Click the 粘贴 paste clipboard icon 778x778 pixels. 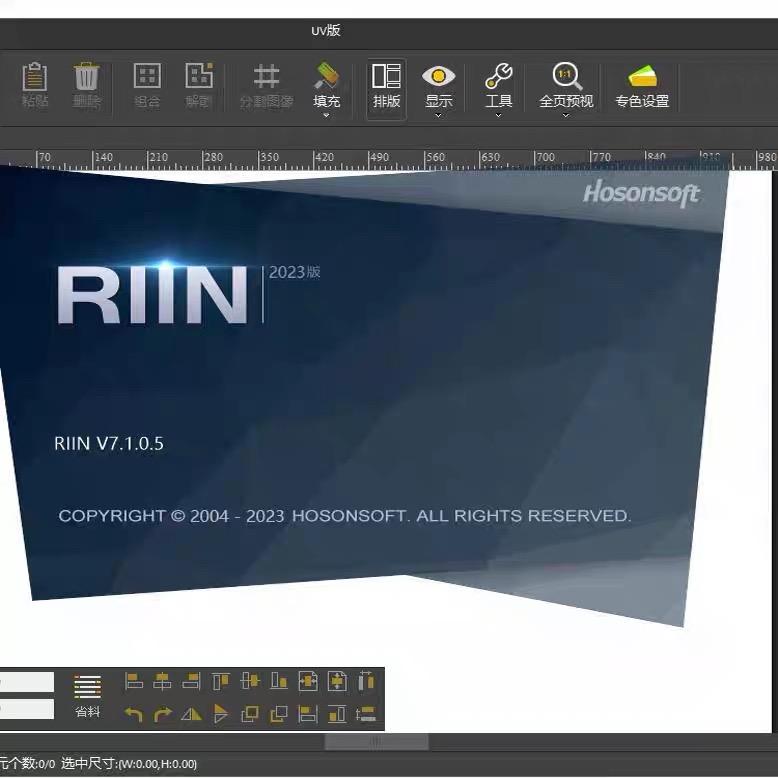point(35,76)
